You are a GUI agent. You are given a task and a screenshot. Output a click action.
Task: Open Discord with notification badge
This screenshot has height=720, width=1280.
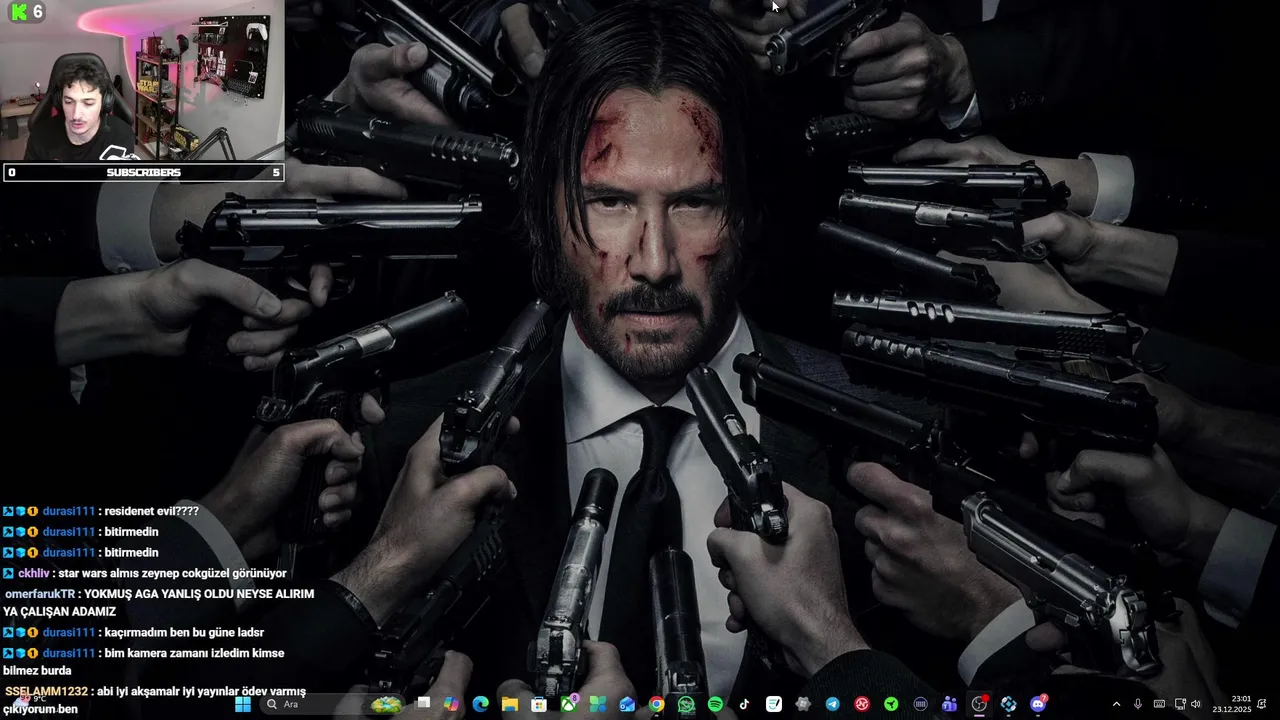tap(1038, 704)
